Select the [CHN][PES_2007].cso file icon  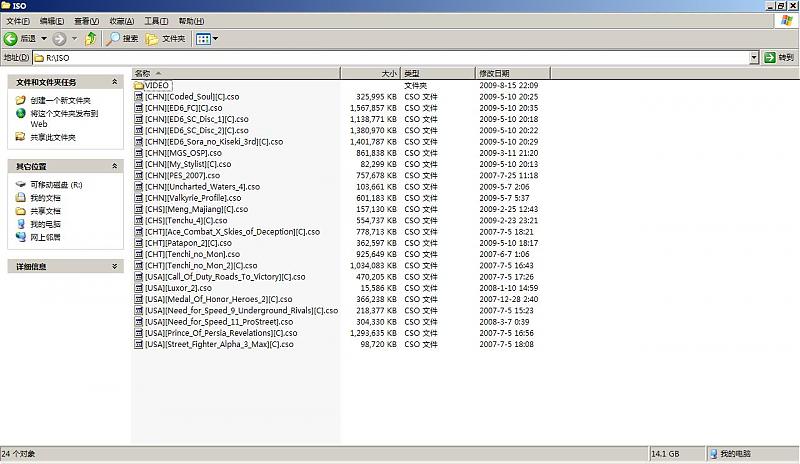[138, 175]
